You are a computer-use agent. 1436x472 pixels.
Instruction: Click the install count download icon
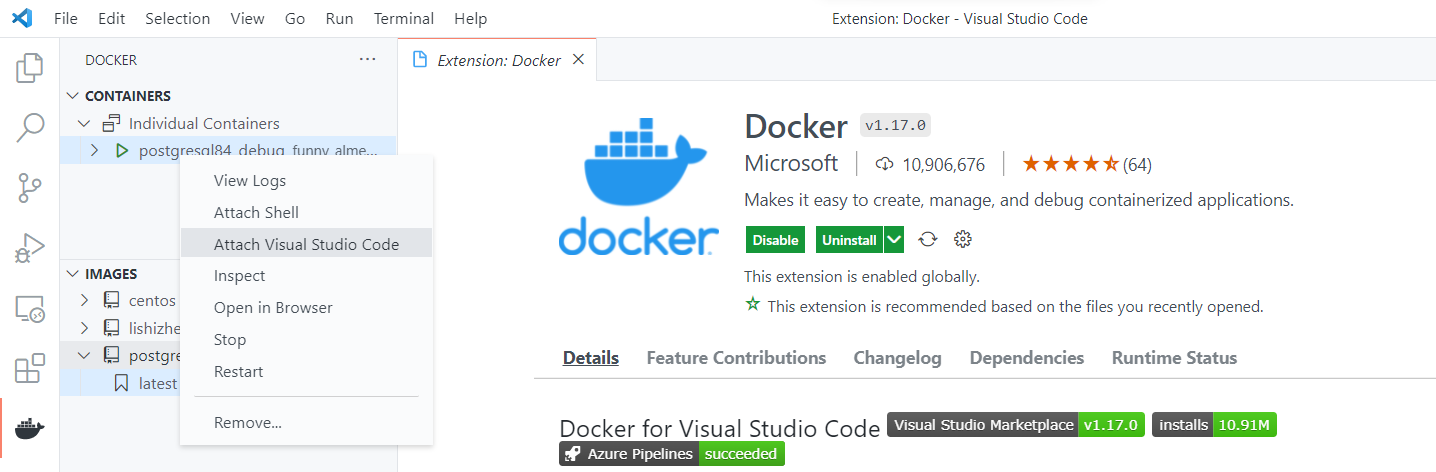[x=884, y=164]
